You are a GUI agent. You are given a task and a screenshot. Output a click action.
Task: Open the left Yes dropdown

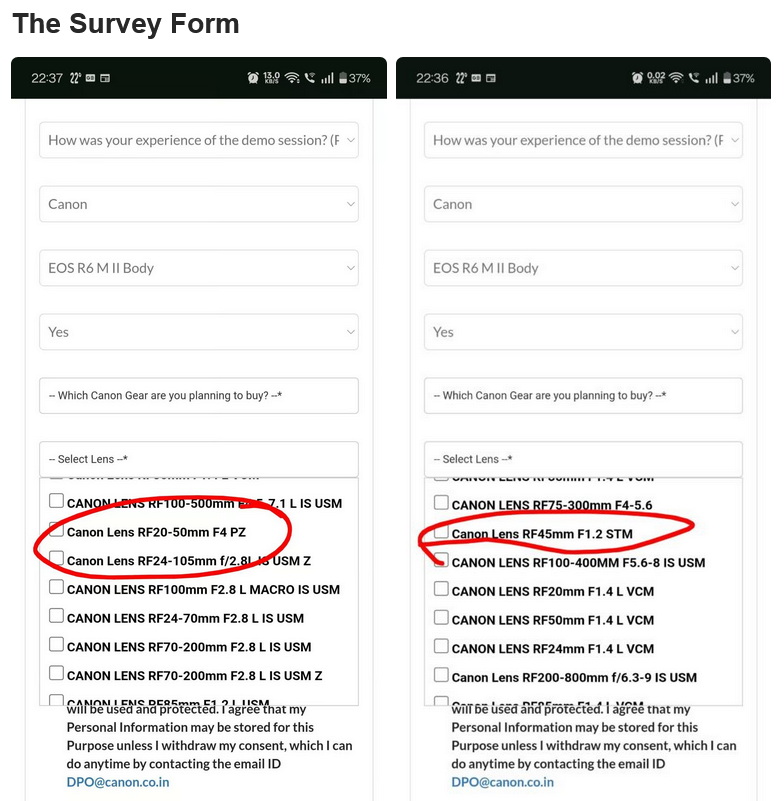click(x=198, y=332)
